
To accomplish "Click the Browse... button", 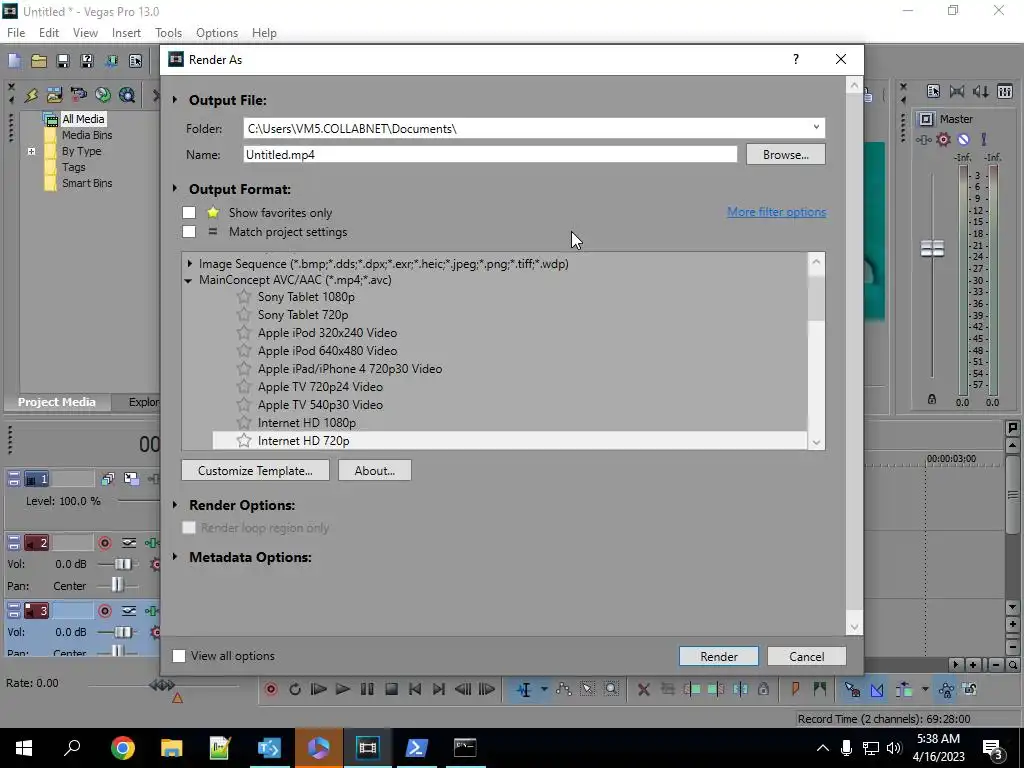I will click(x=786, y=155).
